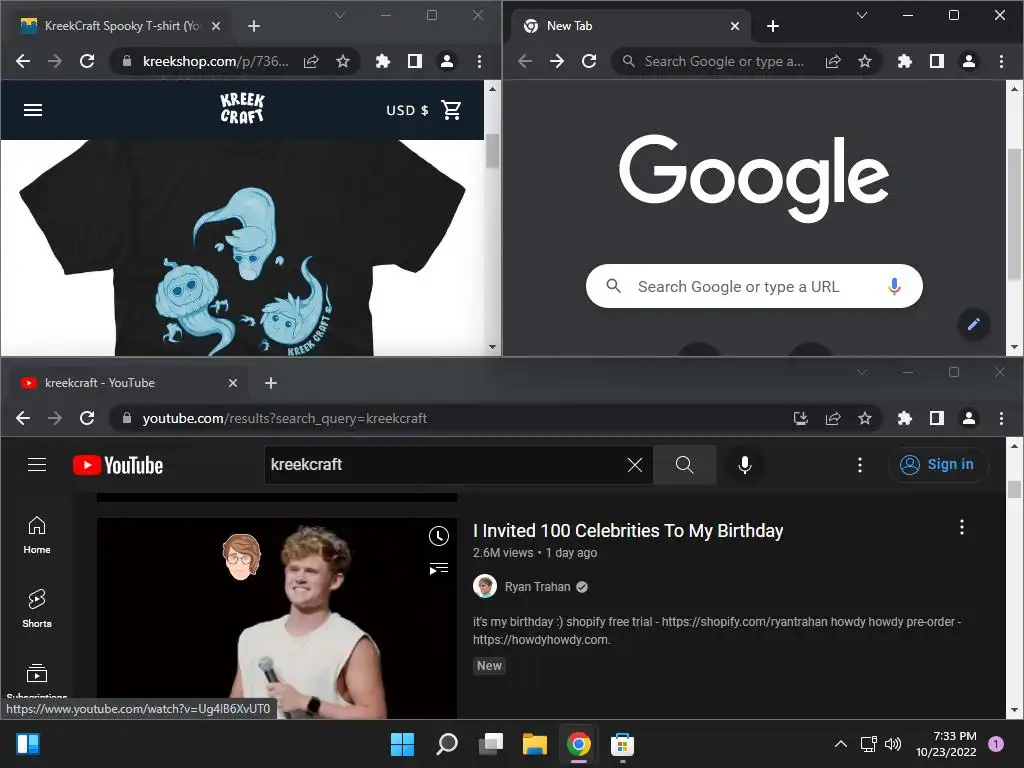Click the YouTube search magnifier button
Viewport: 1024px width, 768px height.
684,464
